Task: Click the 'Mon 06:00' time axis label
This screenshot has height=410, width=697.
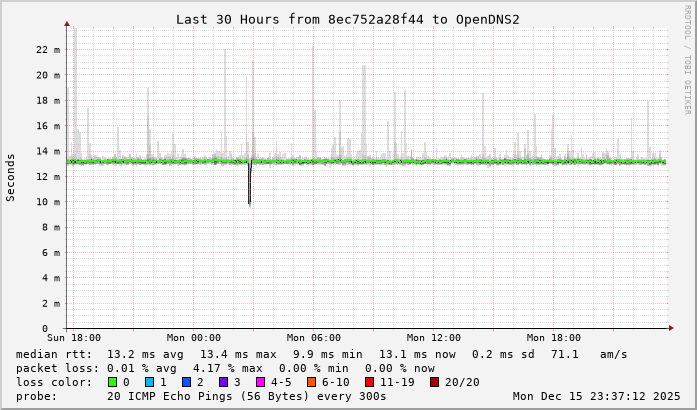Action: pyautogui.click(x=313, y=338)
